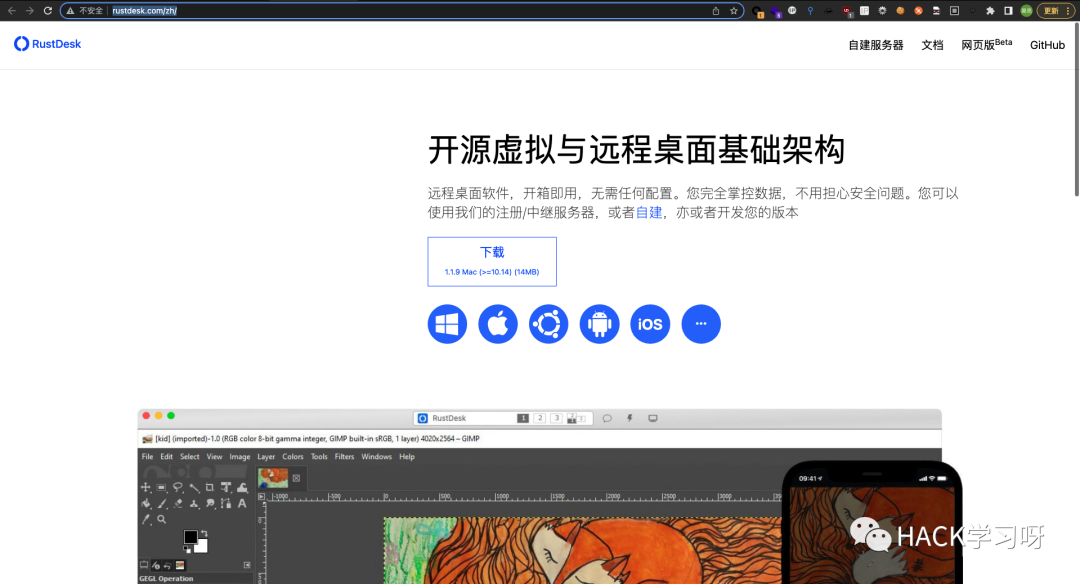This screenshot has height=584, width=1080.
Task: Click the not-secure warning icon in address bar
Action: click(x=70, y=11)
